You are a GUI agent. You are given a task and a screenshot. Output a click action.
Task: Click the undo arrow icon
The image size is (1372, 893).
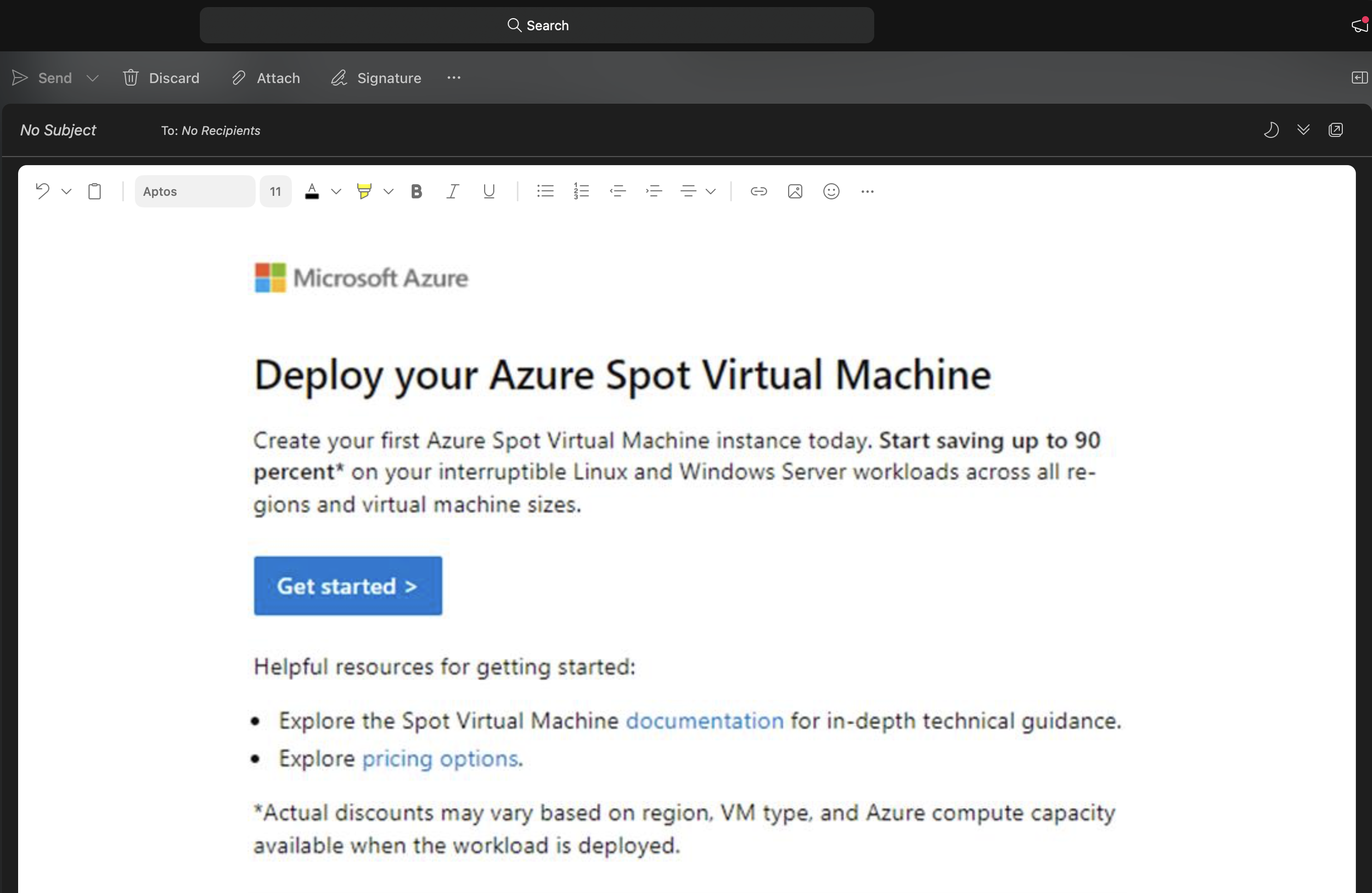[42, 191]
